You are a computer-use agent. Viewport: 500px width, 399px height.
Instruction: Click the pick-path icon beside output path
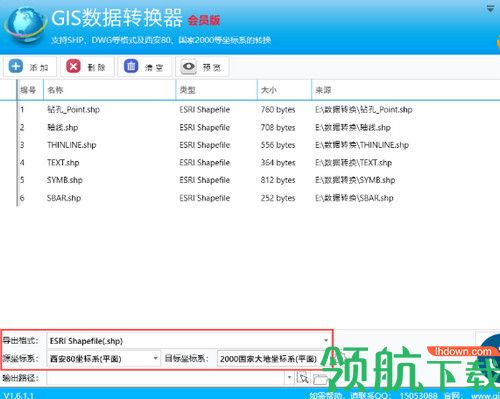pyautogui.click(x=303, y=378)
